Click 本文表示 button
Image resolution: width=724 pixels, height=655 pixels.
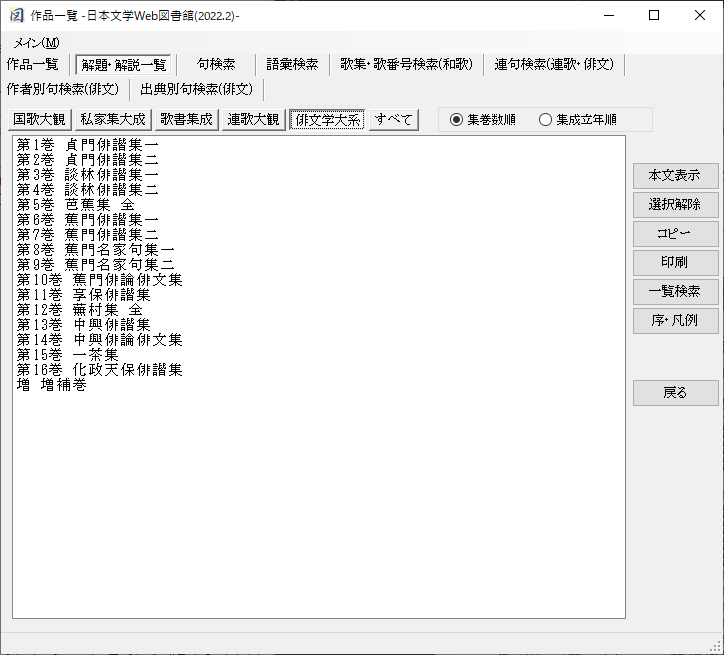[676, 175]
